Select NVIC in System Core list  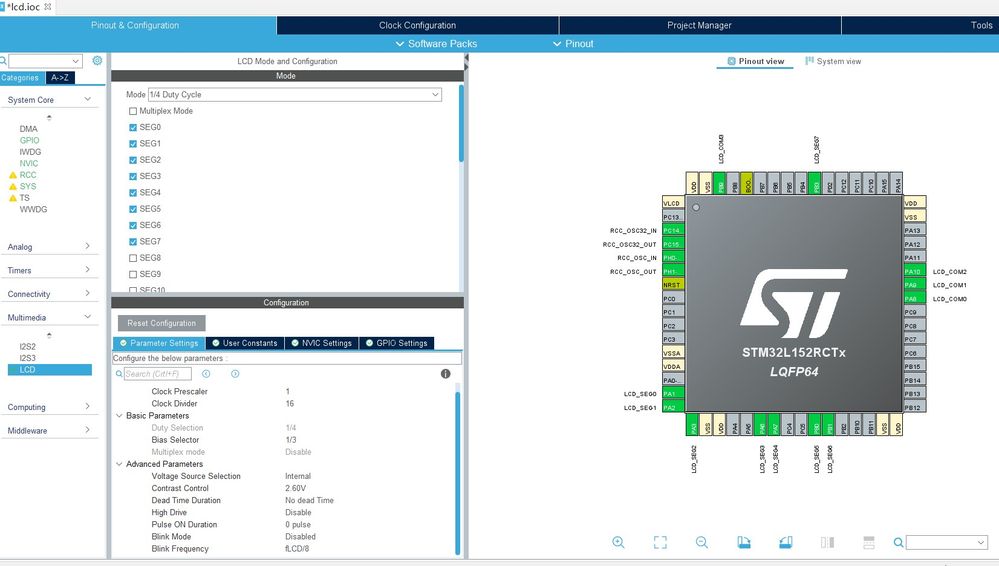coord(29,163)
